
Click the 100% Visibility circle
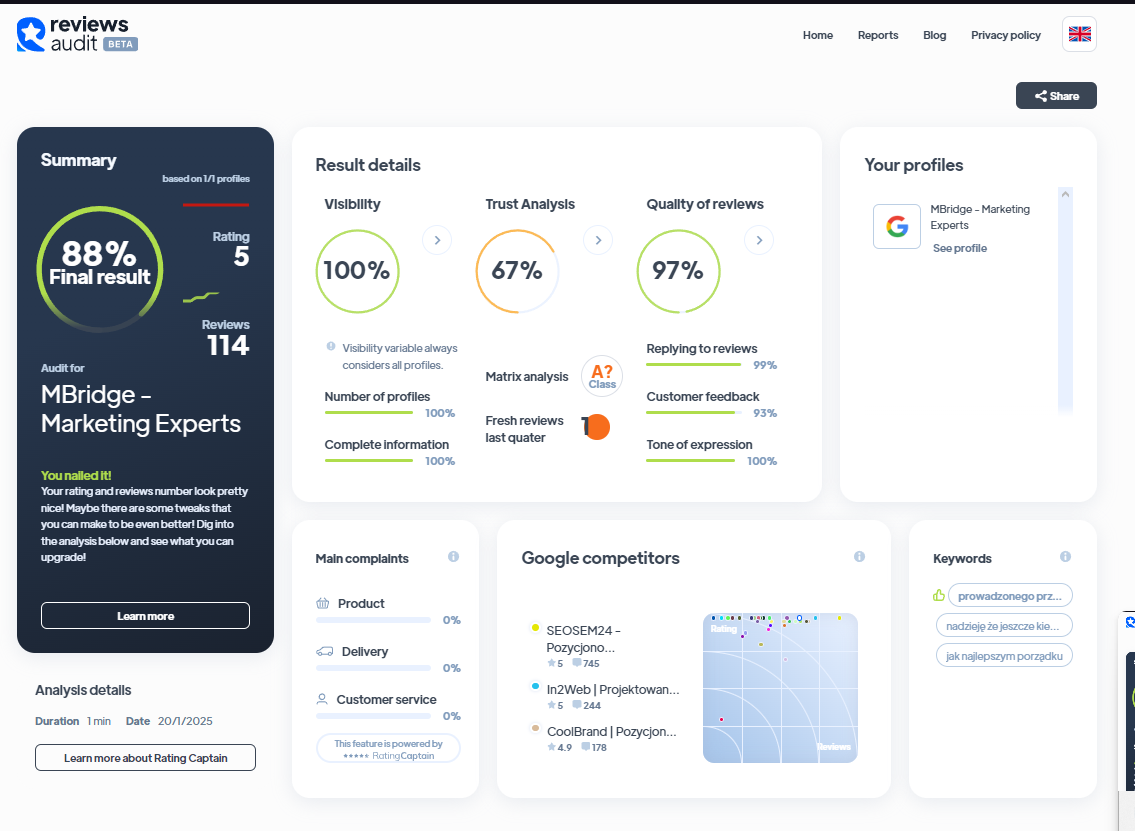(358, 271)
